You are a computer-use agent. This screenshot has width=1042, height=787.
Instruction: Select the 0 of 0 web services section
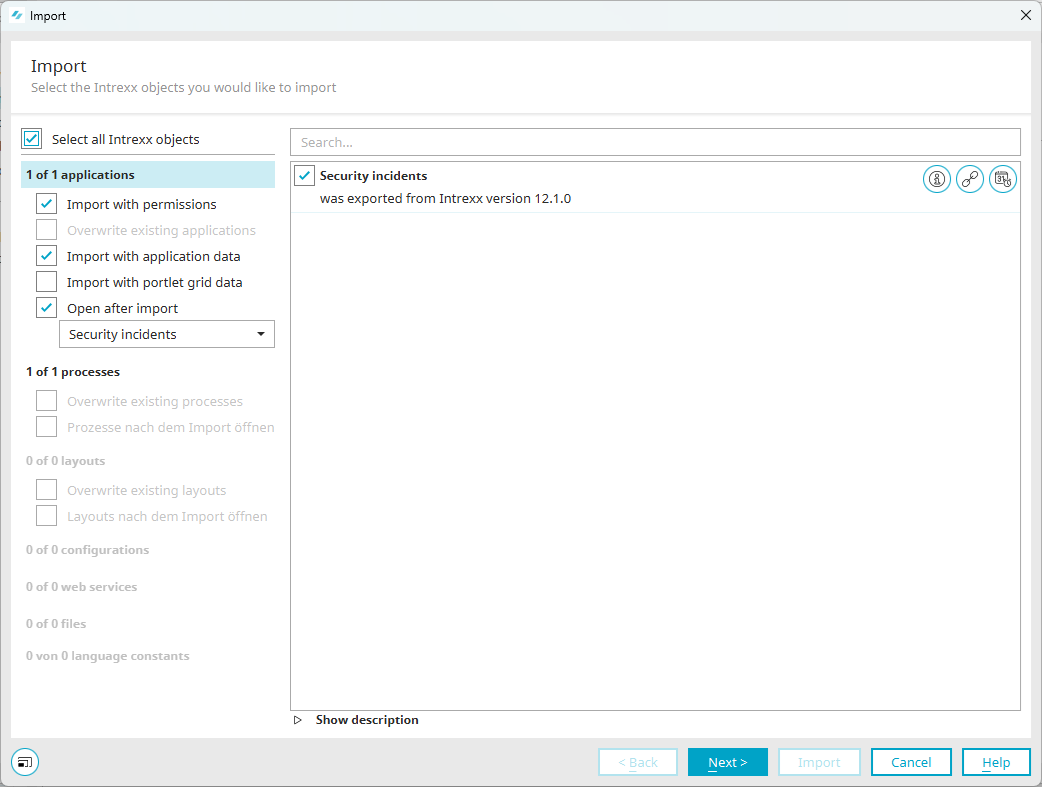[82, 587]
